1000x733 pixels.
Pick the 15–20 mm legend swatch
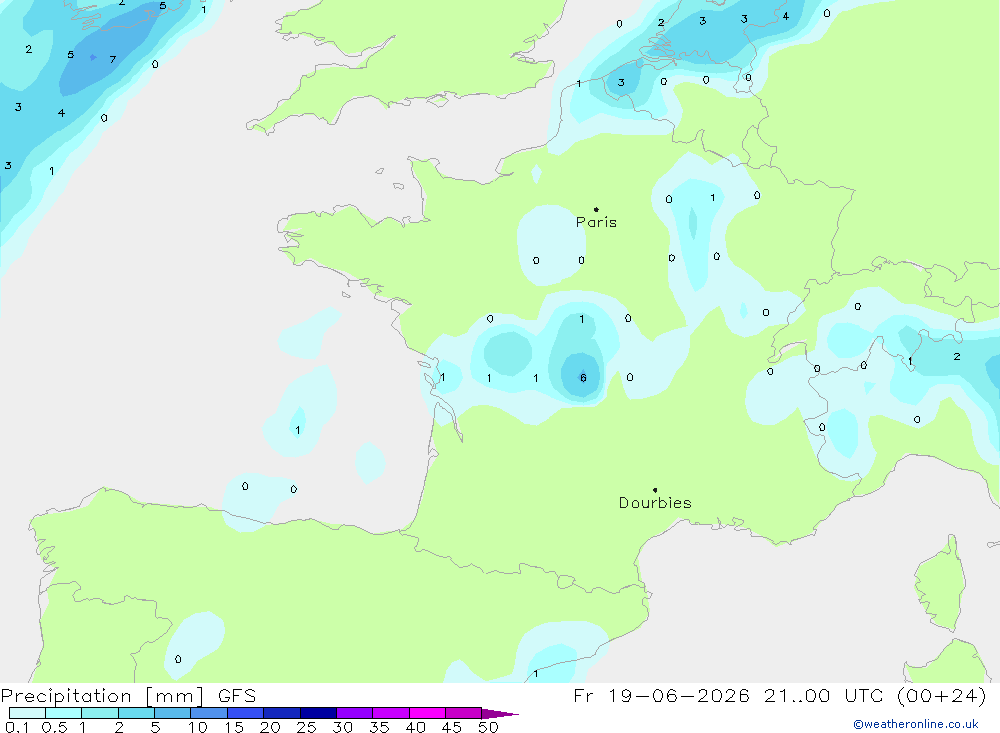(246, 713)
